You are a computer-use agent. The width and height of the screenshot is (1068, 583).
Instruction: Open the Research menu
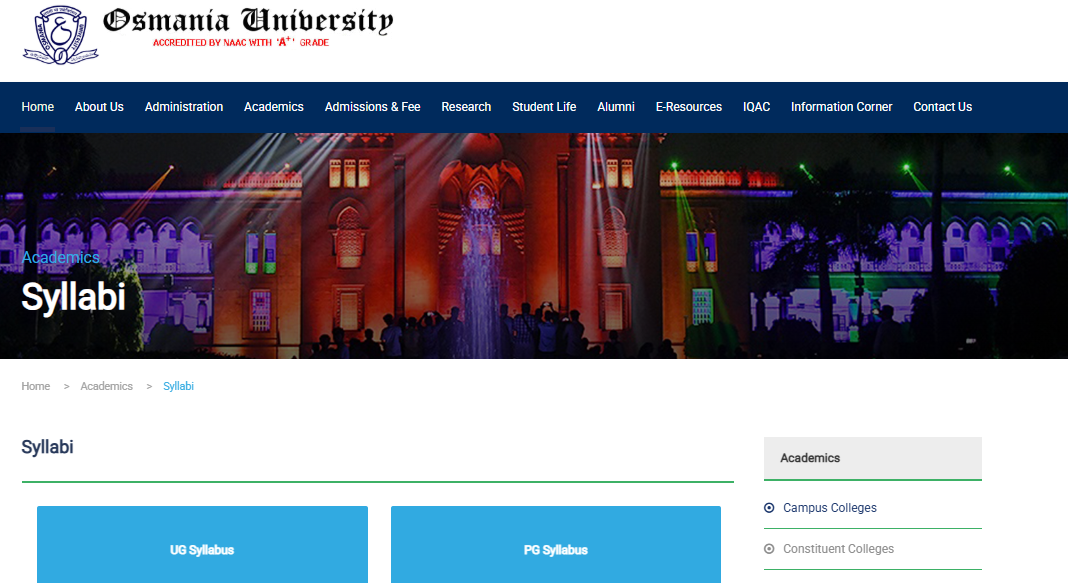466,107
